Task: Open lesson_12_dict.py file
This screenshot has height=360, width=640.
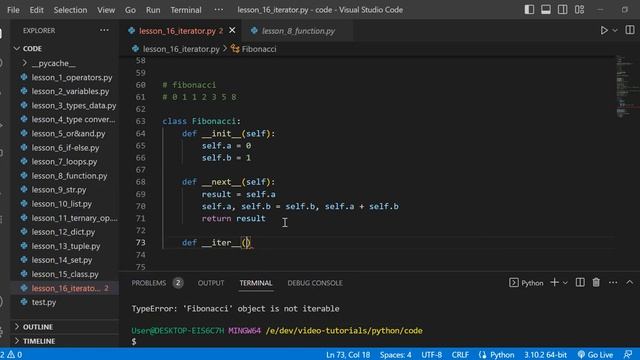Action: tap(63, 232)
